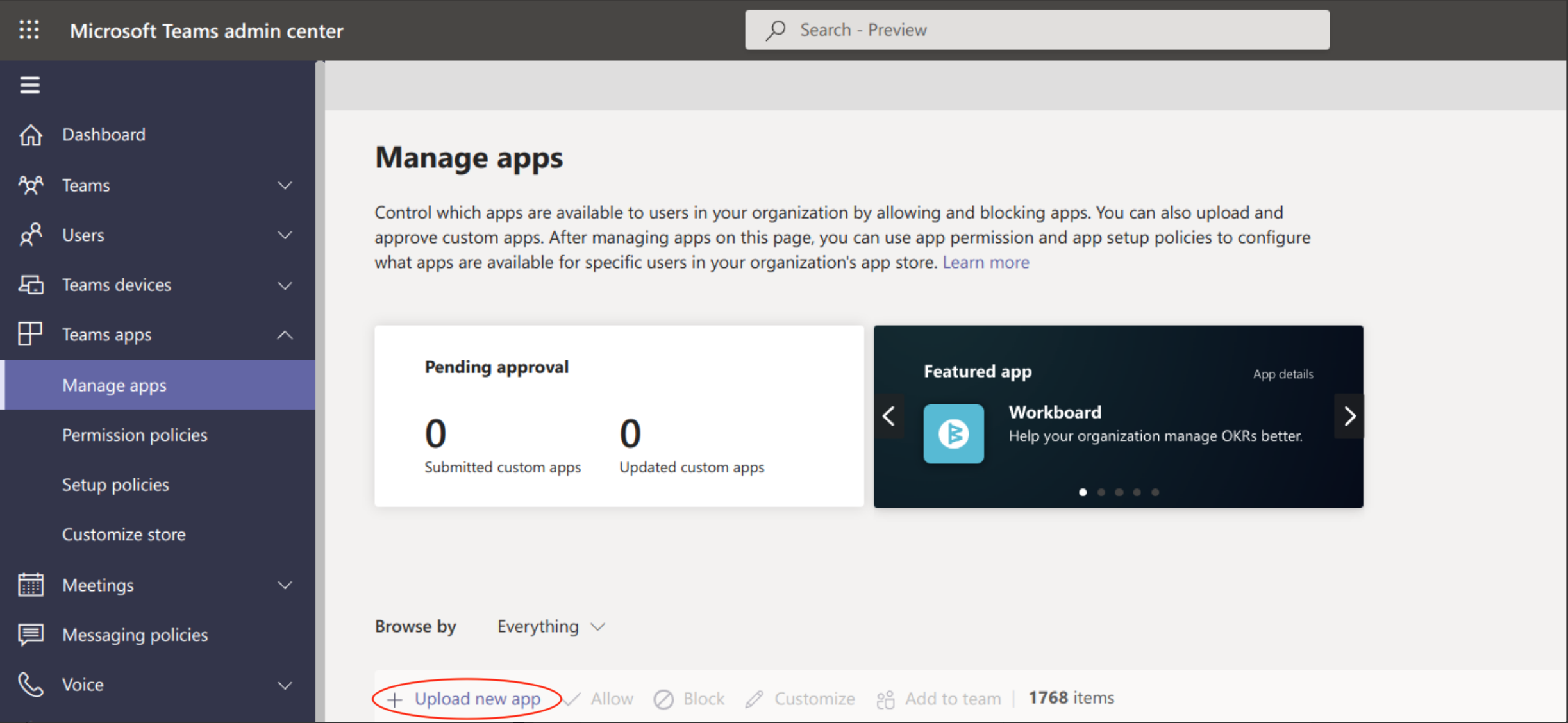Click the Voice phone icon
The width and height of the screenshot is (1568, 723).
pos(30,685)
